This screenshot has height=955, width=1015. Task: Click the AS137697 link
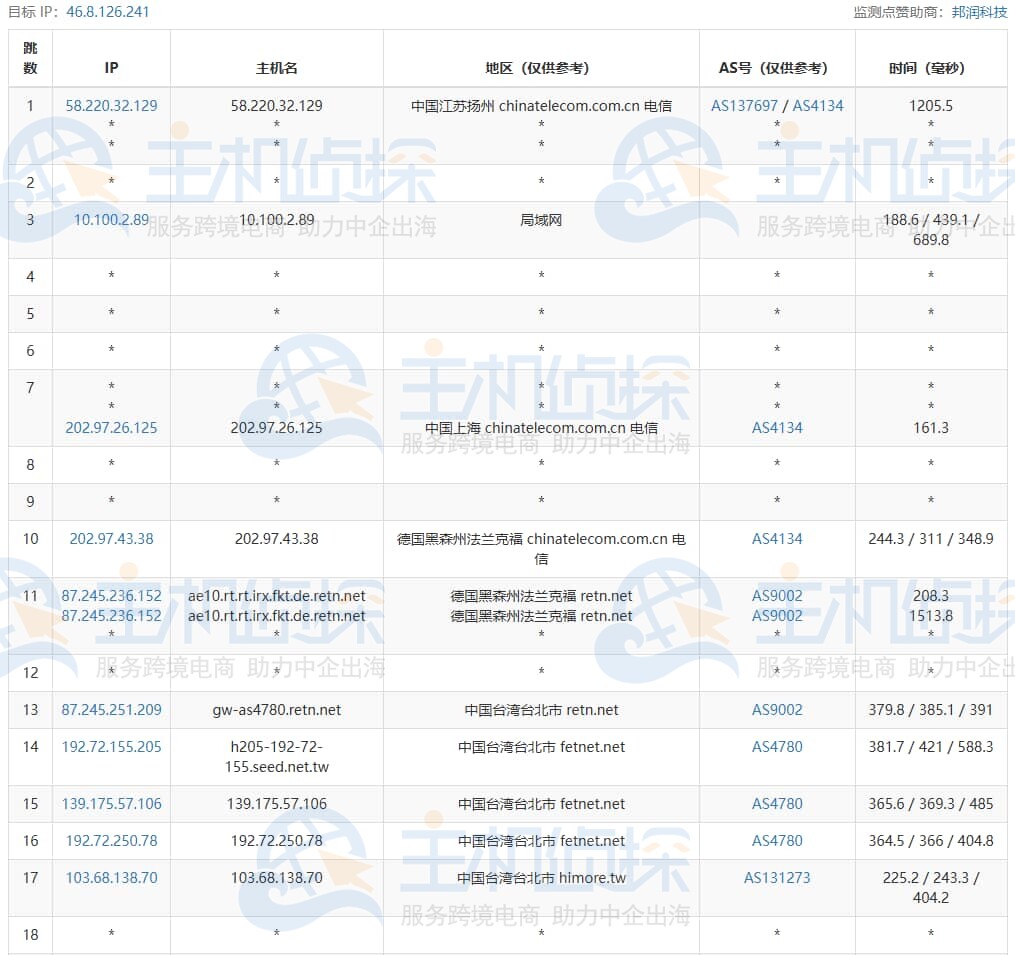[x=744, y=105]
